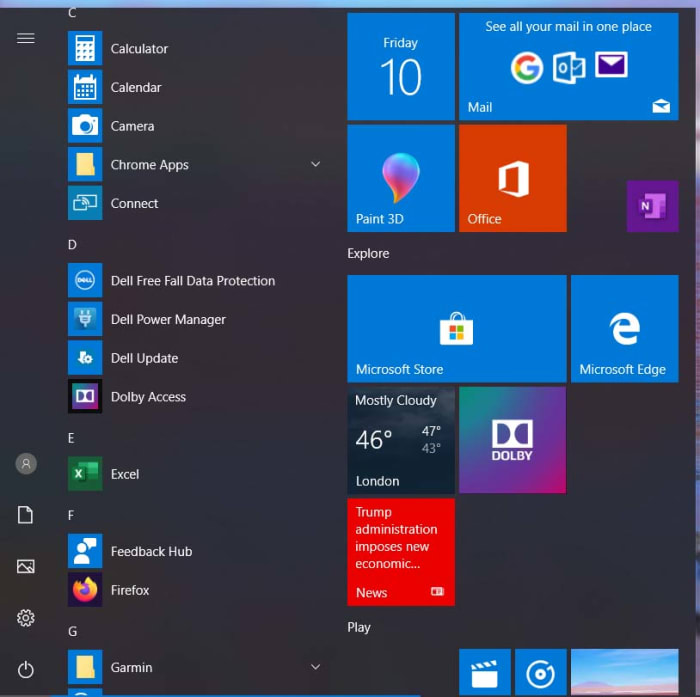Click the Dolby Access app icon

coord(85,397)
